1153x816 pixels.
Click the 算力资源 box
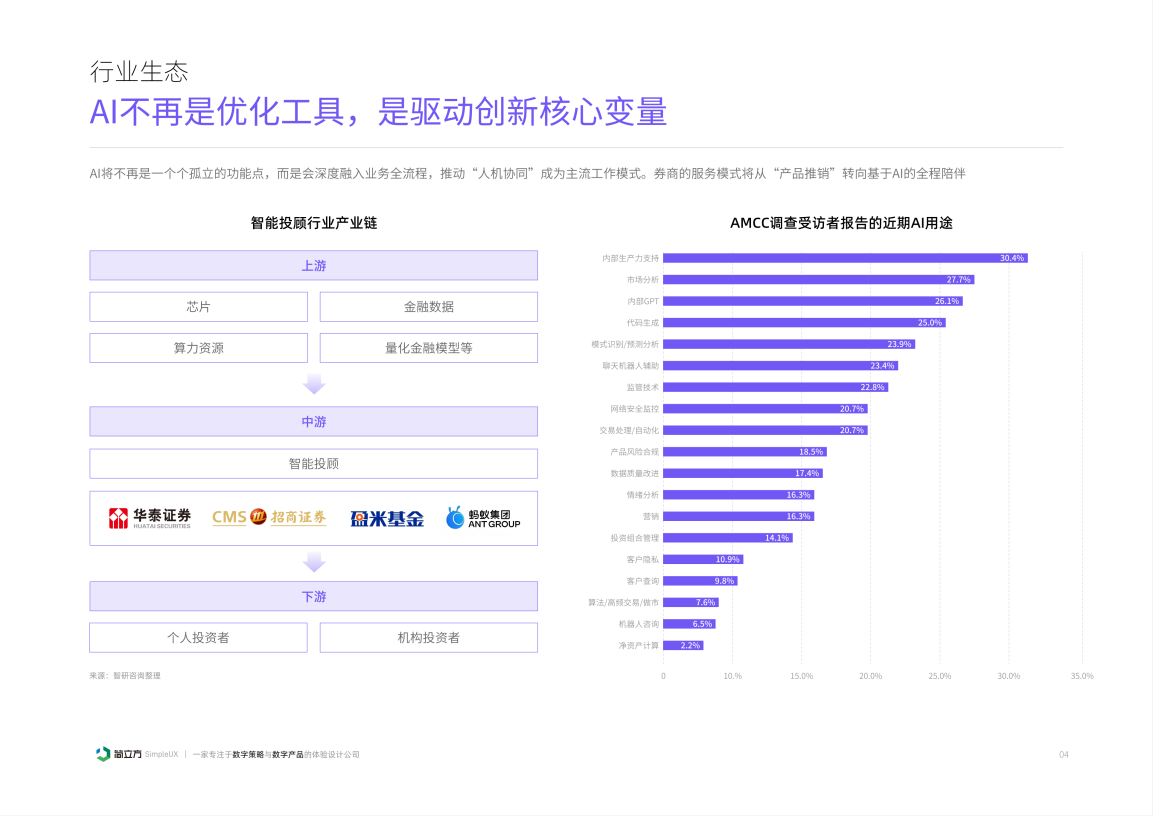coord(198,348)
